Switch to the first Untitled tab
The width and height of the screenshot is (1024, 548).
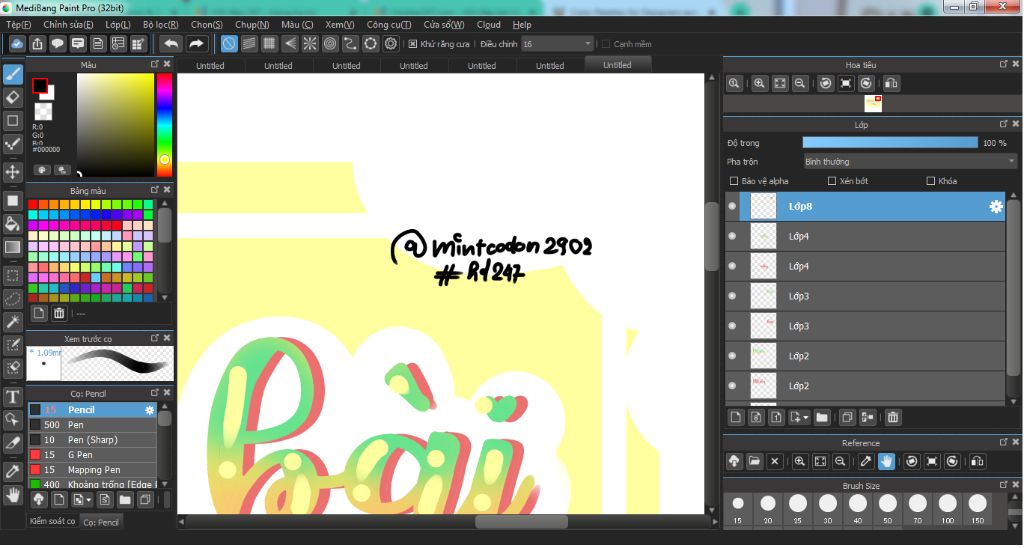click(210, 65)
